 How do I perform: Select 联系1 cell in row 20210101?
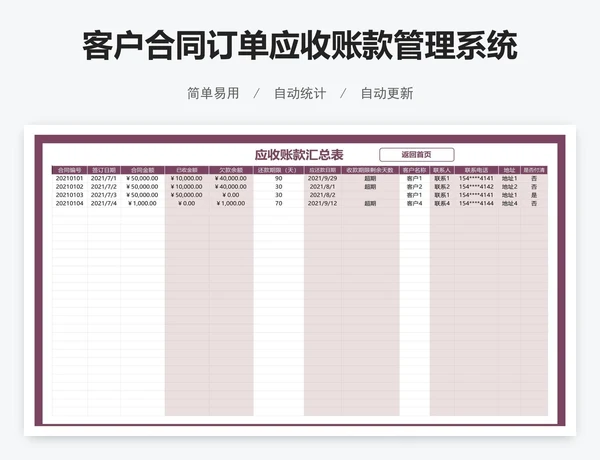coord(442,178)
